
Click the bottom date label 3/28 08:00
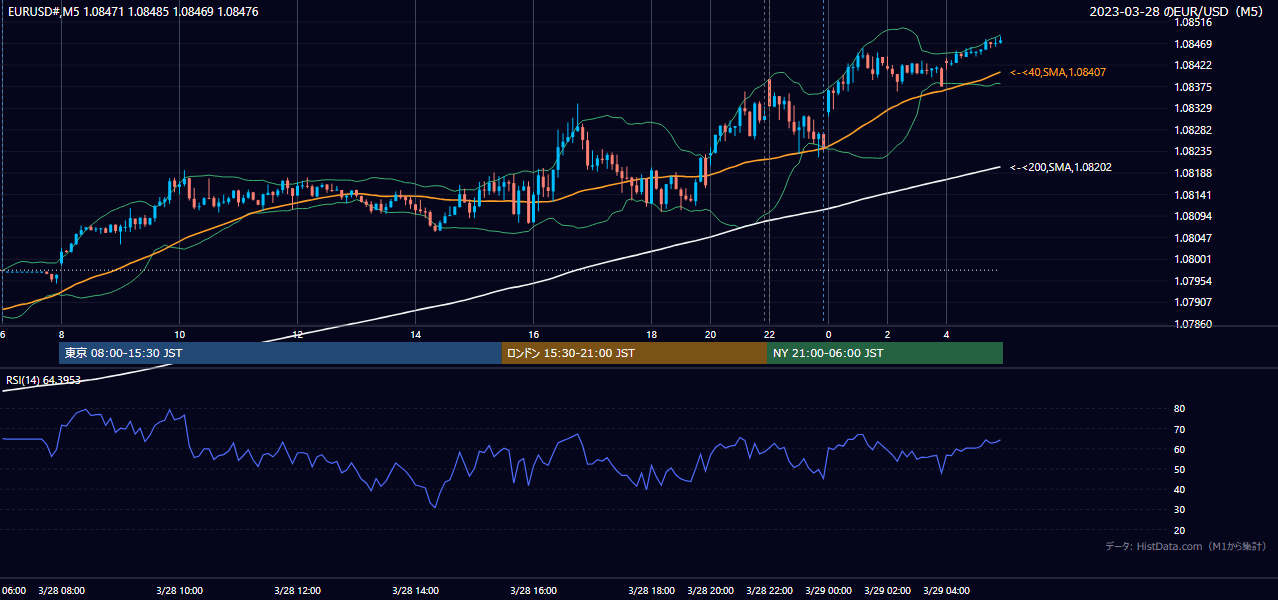[x=62, y=591]
